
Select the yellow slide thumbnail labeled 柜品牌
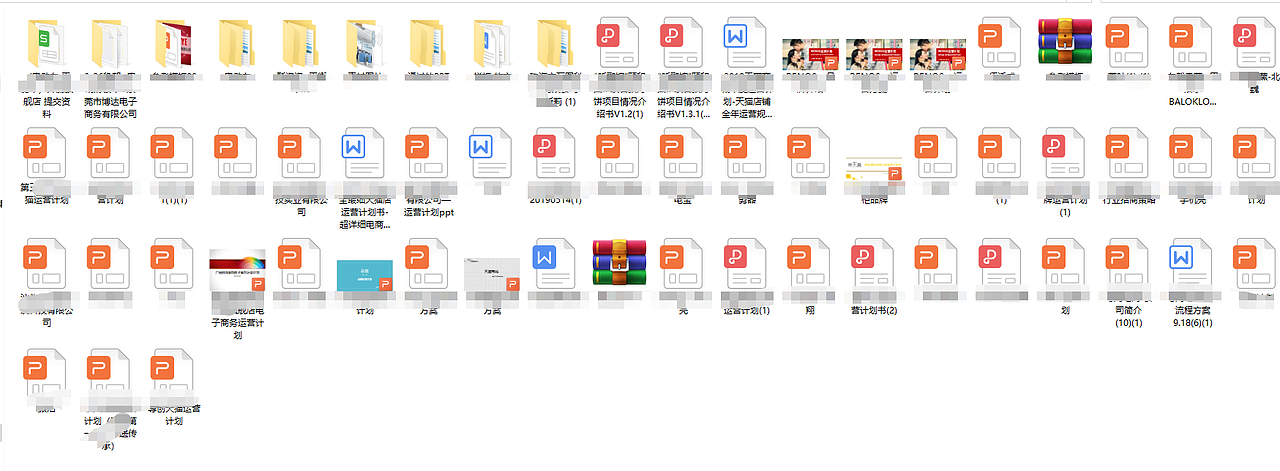[875, 168]
